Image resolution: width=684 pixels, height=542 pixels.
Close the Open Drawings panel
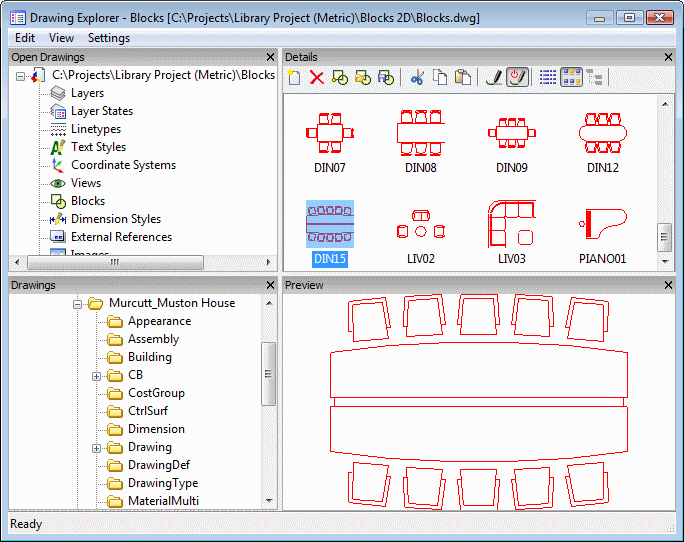(270, 57)
